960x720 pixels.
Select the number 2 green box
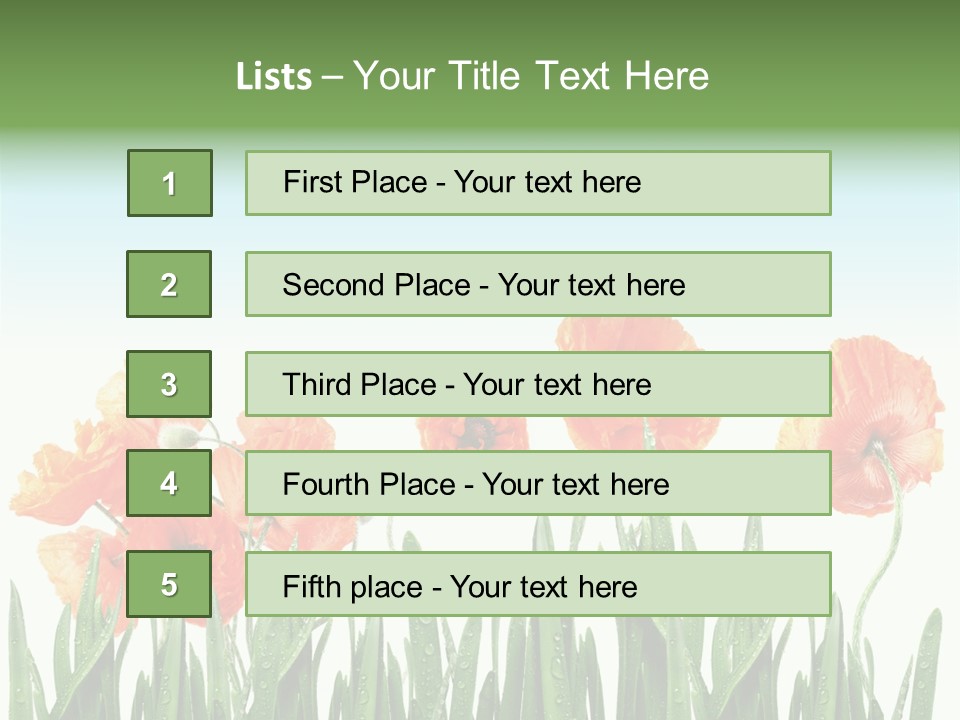tap(169, 284)
